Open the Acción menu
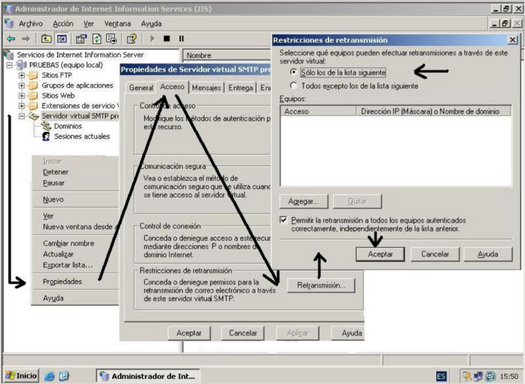This screenshot has width=525, height=384. [63, 24]
